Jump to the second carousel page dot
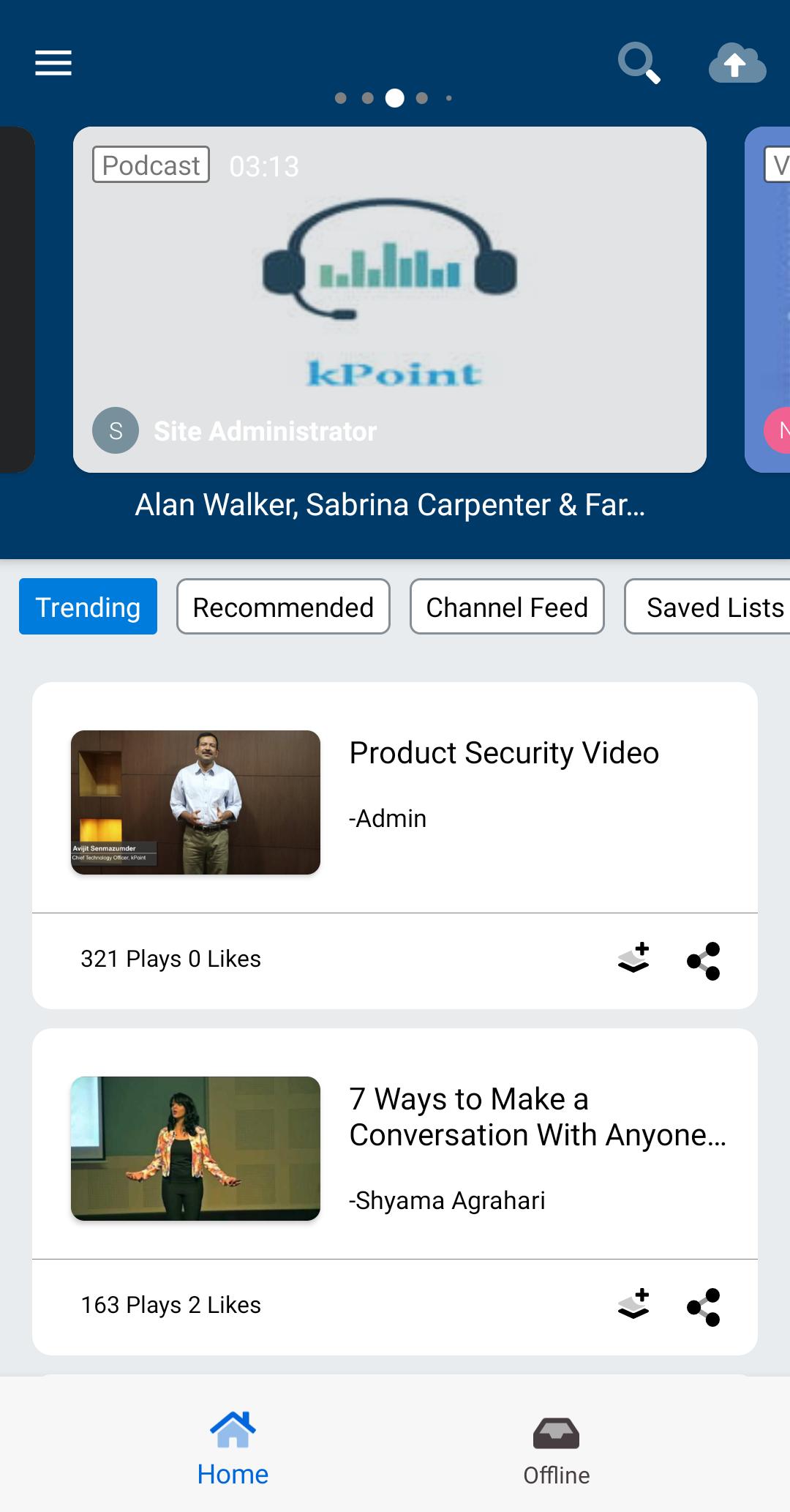The image size is (790, 1512). tap(367, 98)
